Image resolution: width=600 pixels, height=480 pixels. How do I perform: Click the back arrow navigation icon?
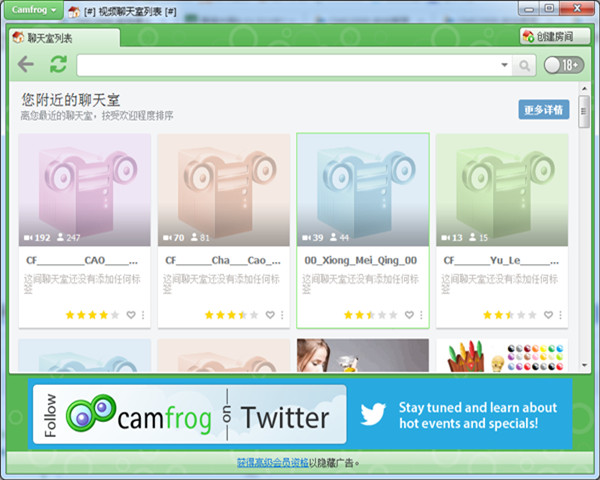26,65
